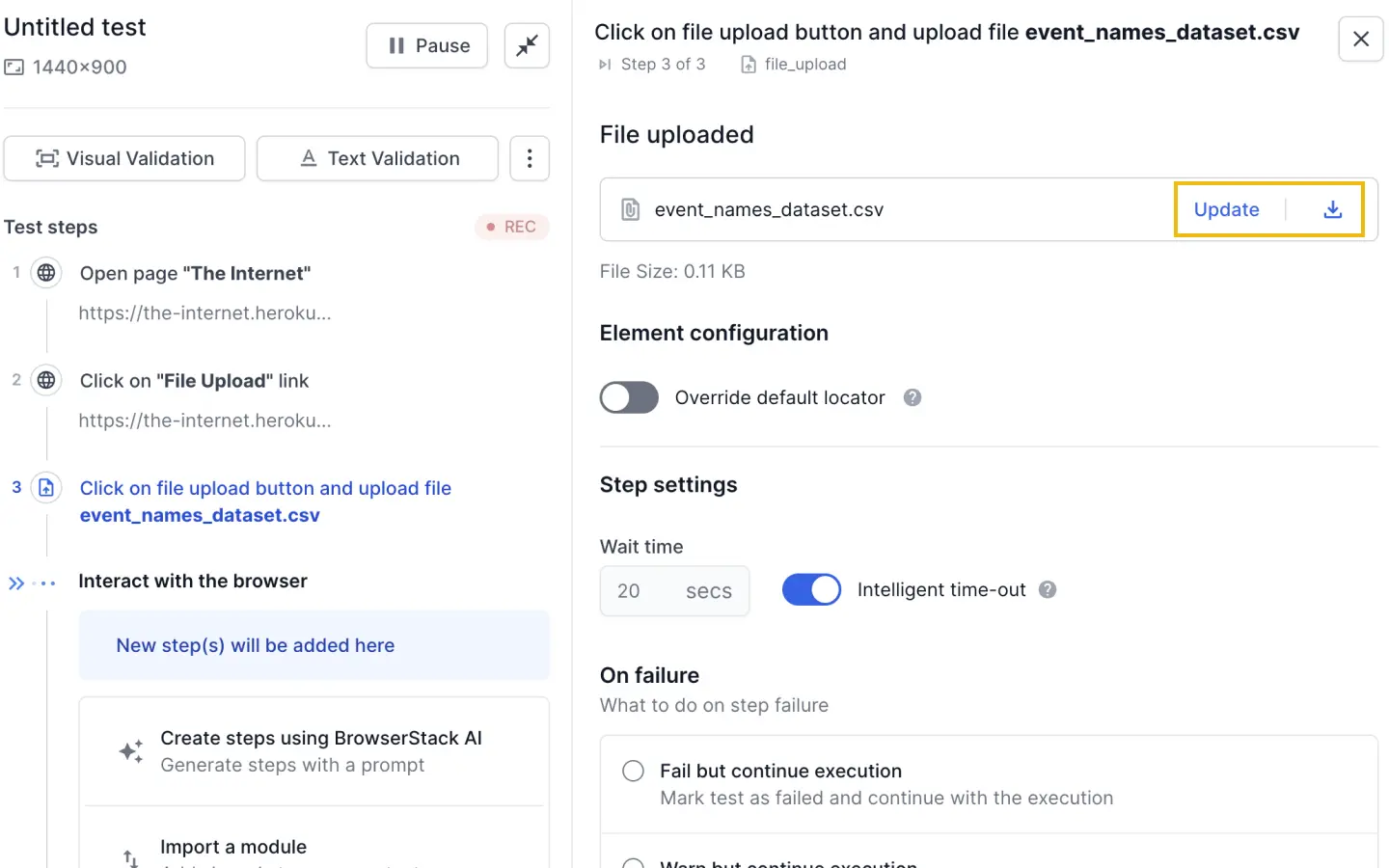The image size is (1389, 868).
Task: Close the step details panel
Action: (1360, 39)
